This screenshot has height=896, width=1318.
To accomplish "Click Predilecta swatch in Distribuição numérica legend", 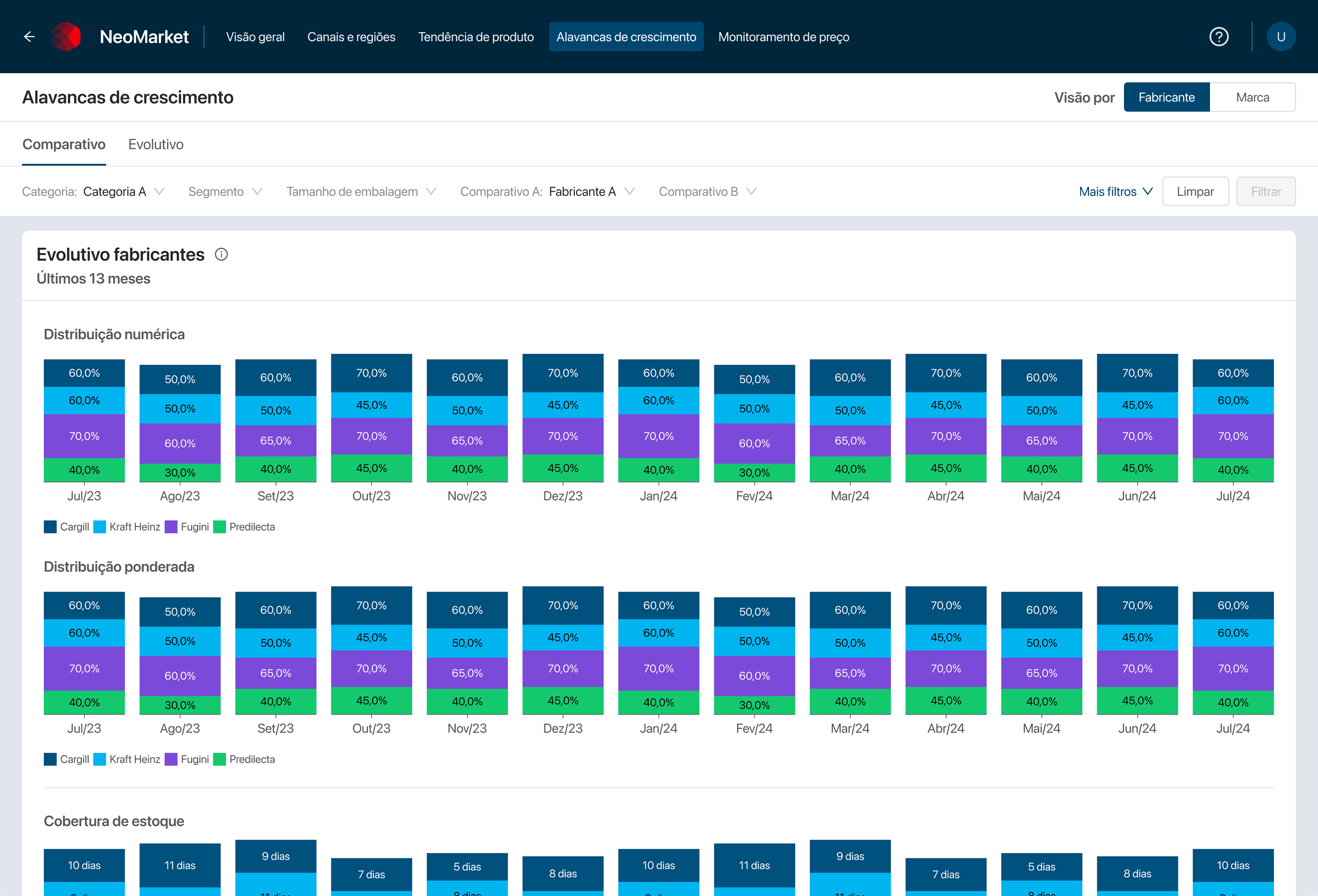I will pos(220,527).
